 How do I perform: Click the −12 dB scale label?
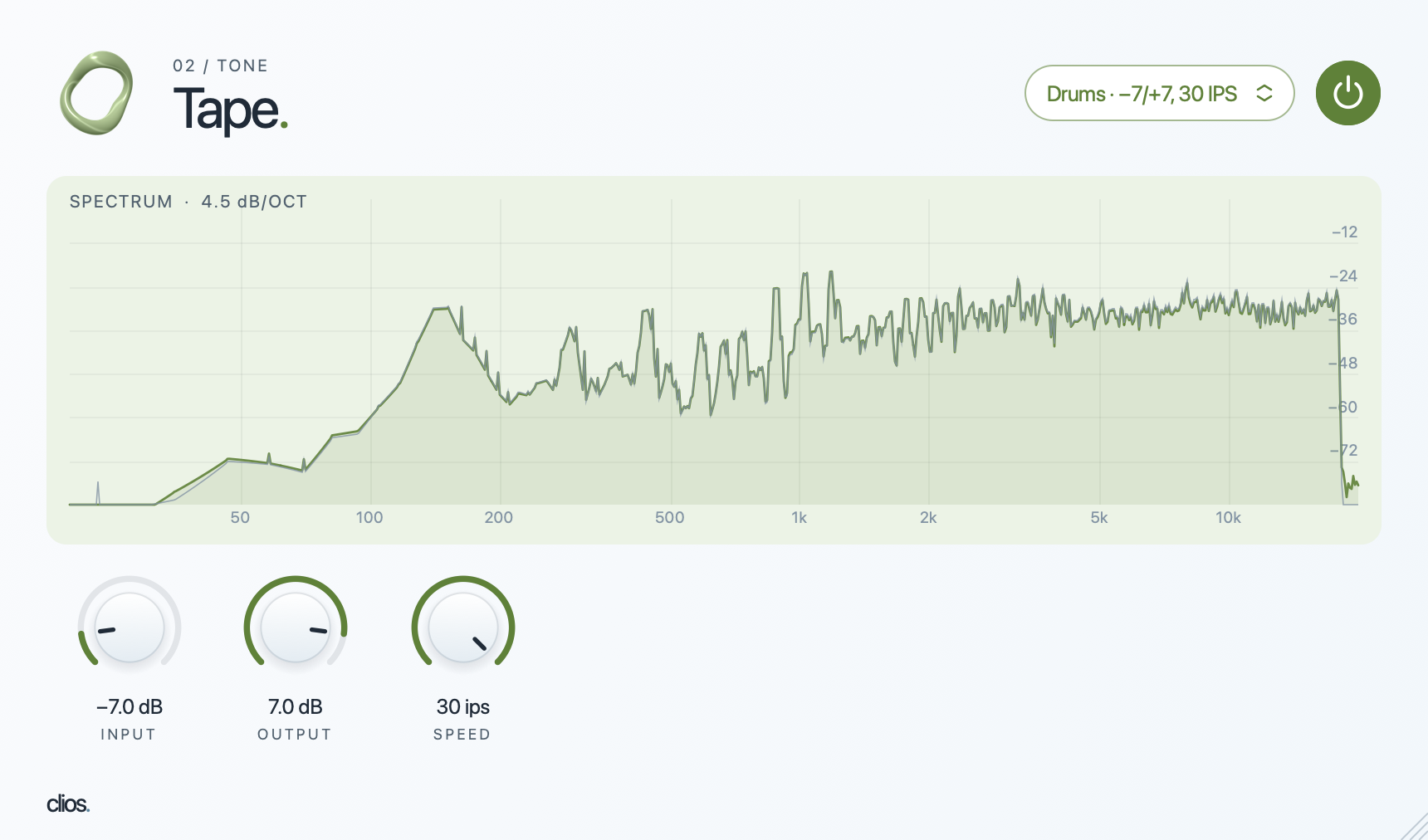click(1345, 232)
